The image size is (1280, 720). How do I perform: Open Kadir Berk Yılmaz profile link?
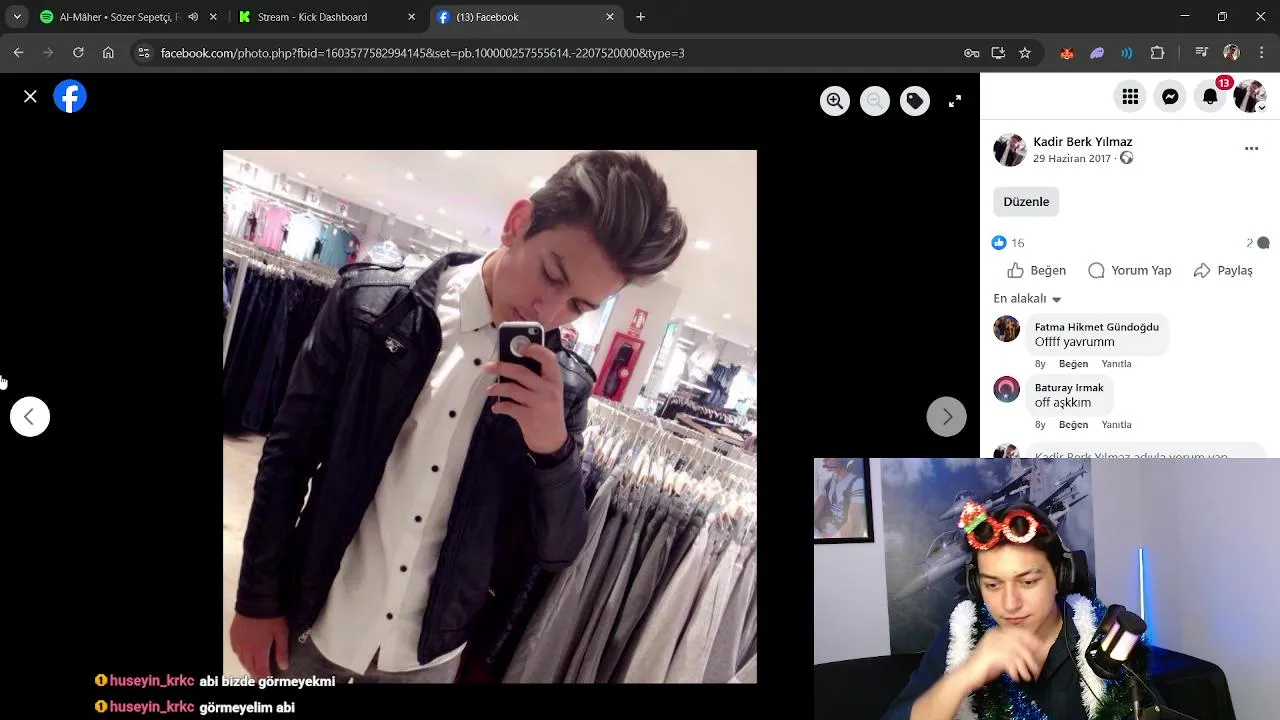tap(1083, 142)
